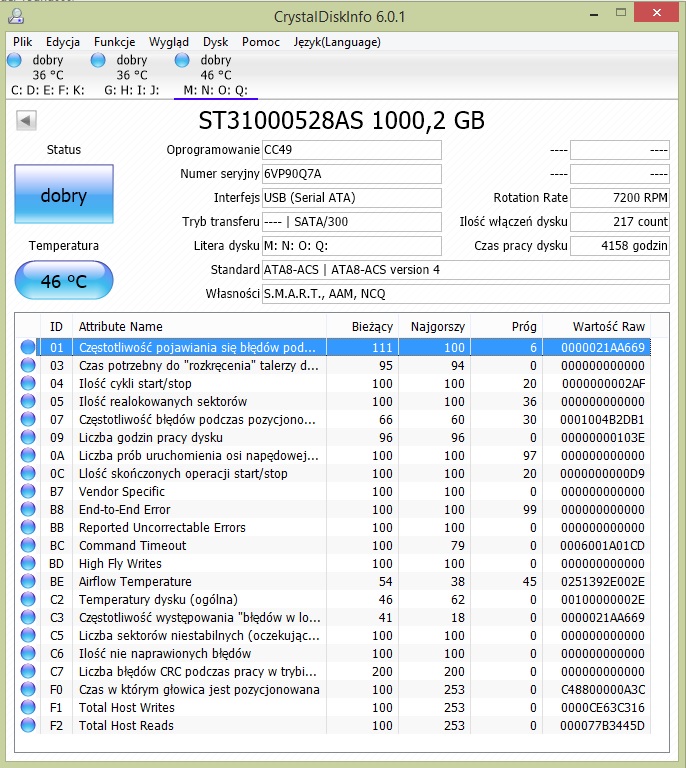Image resolution: width=686 pixels, height=768 pixels.
Task: Click status icon of attribute C6 row
Action: point(28,654)
